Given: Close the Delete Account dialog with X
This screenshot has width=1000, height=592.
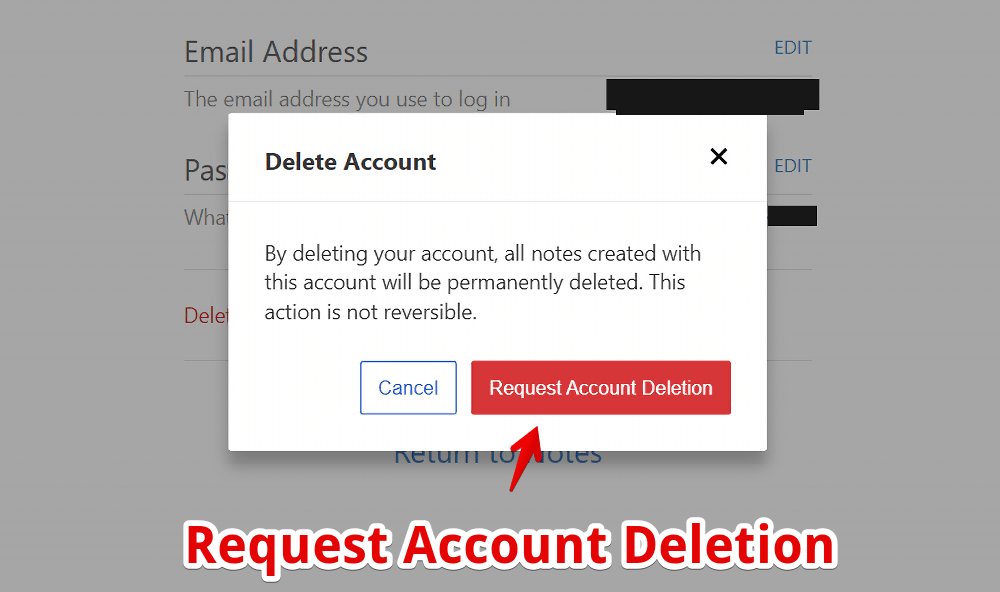Looking at the screenshot, I should (x=718, y=156).
